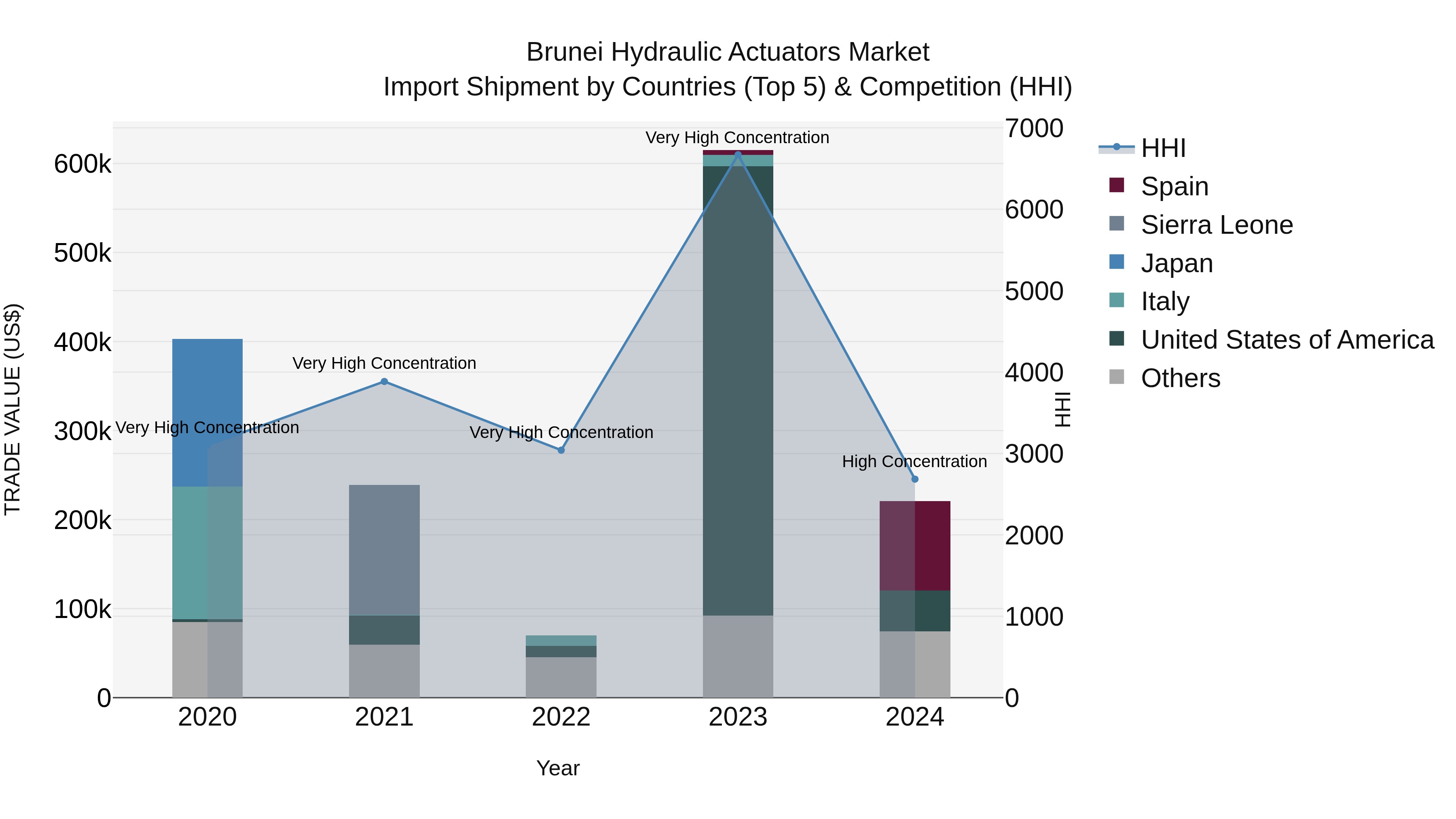Viewport: 1456px width, 819px height.
Task: Select the United States segment in 2024 bar
Action: pyautogui.click(x=915, y=611)
